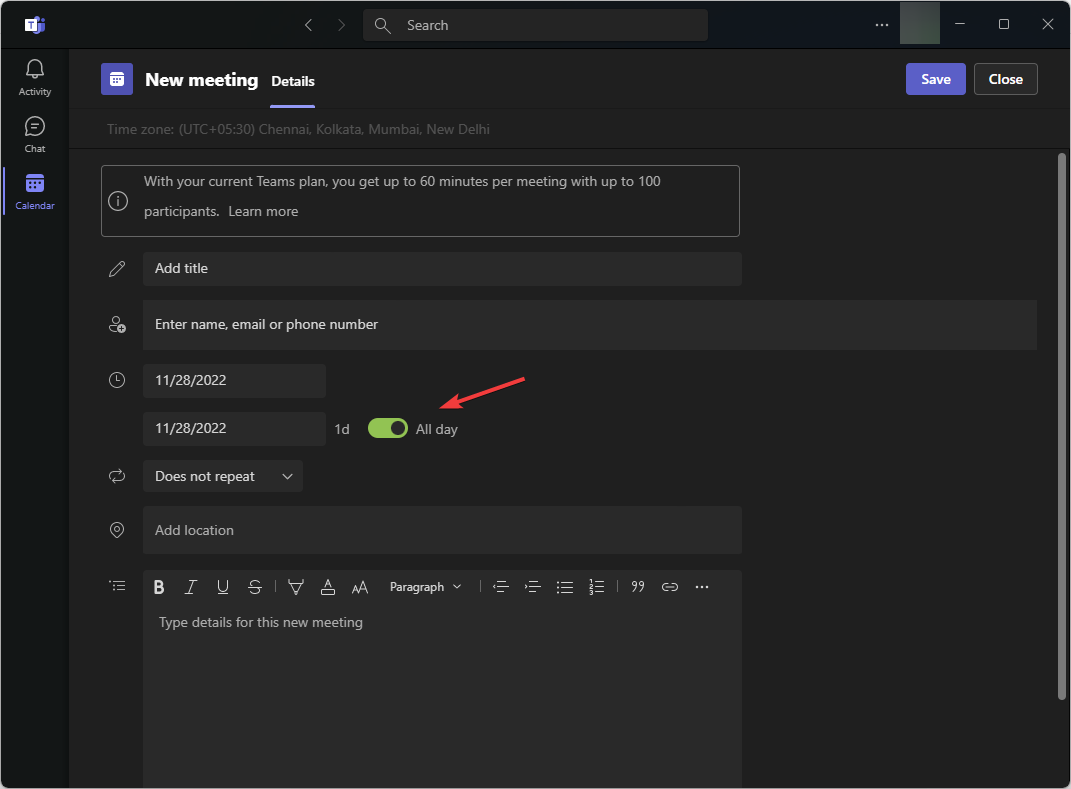Go back with the left arrow
Image resolution: width=1071 pixels, height=789 pixels.
point(309,25)
